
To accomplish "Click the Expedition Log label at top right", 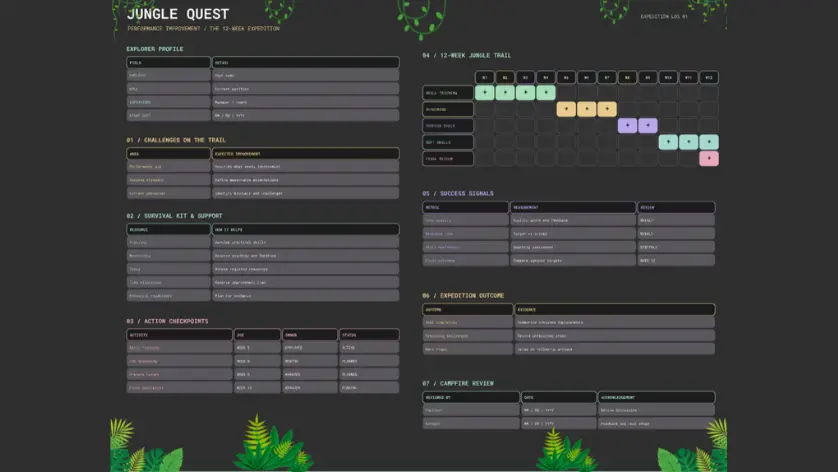I will [664, 17].
